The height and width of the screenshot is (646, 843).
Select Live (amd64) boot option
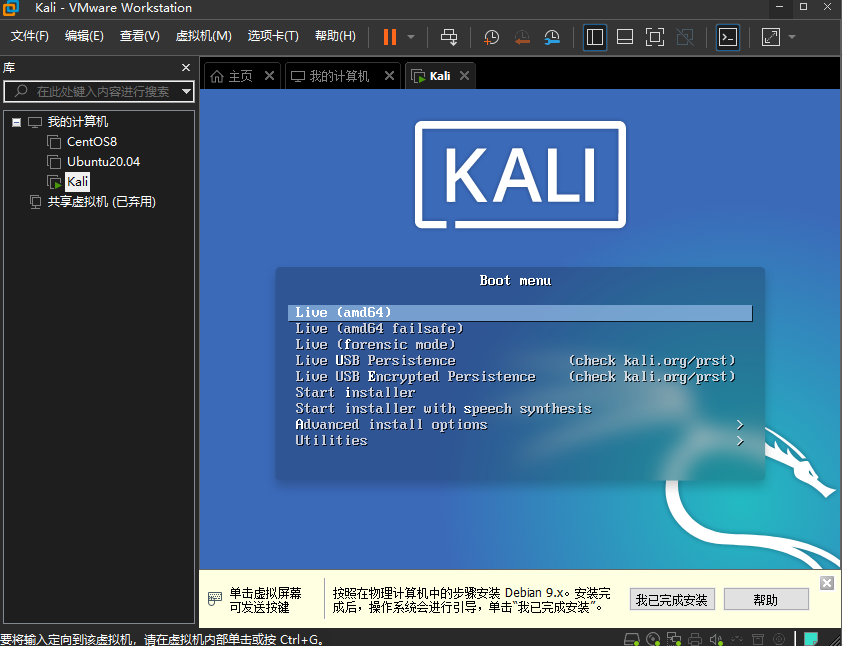click(520, 313)
